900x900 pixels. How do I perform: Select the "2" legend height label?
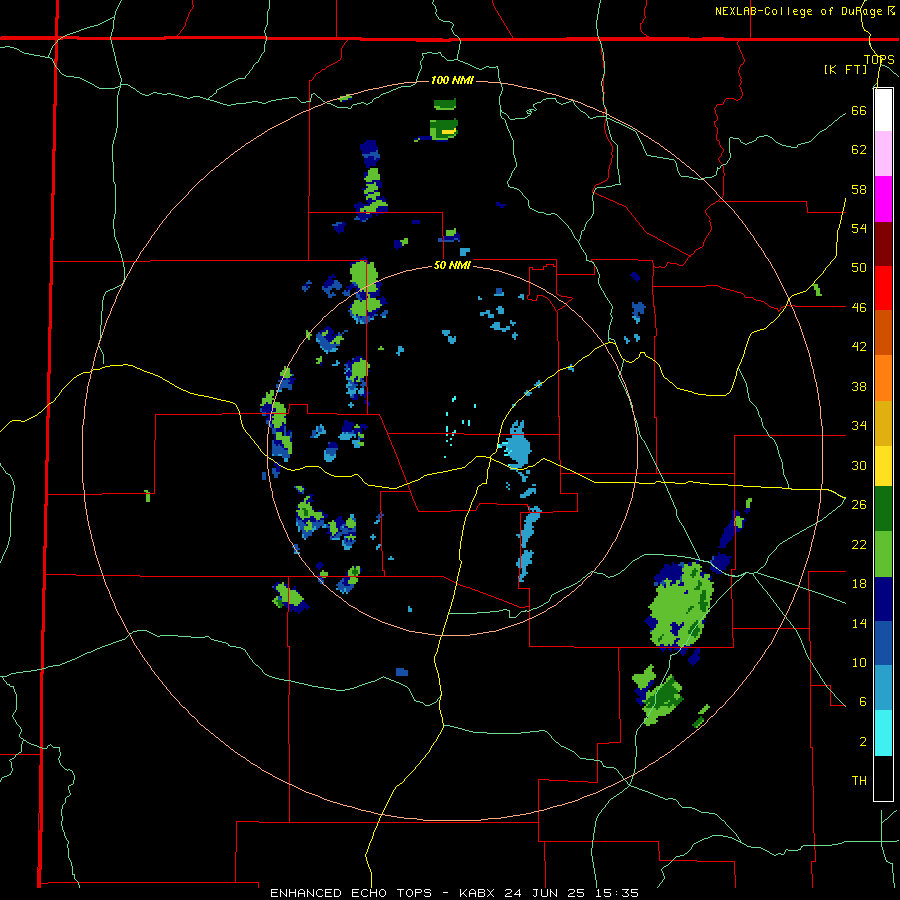point(863,741)
